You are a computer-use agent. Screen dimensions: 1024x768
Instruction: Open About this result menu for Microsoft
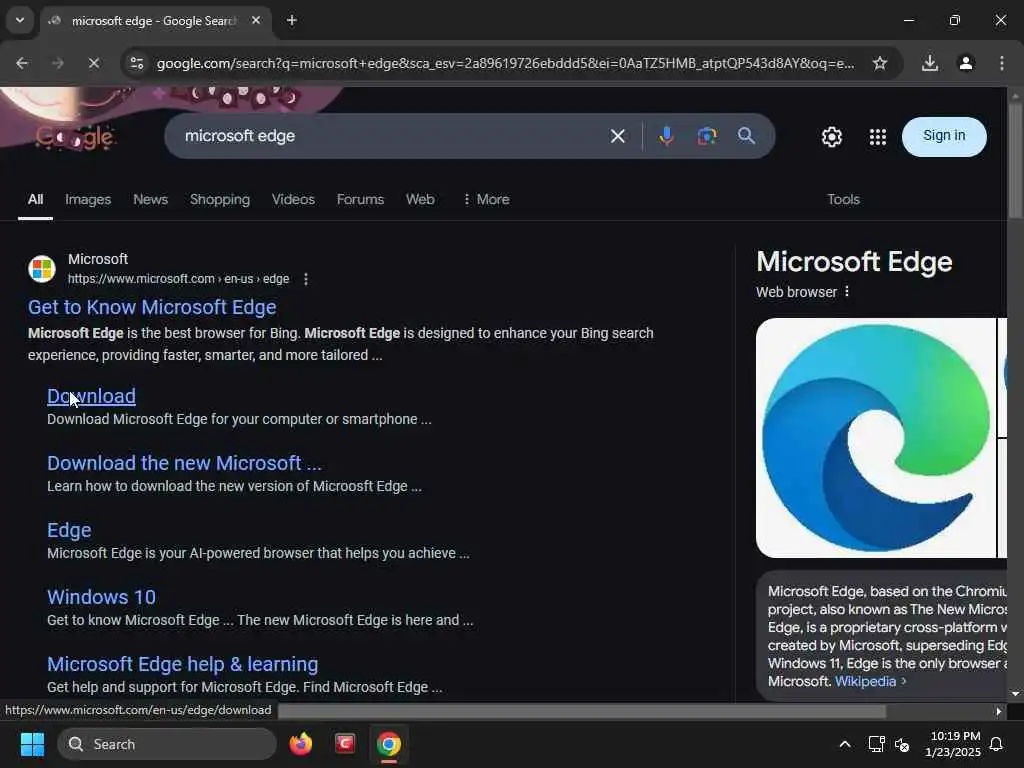(306, 279)
